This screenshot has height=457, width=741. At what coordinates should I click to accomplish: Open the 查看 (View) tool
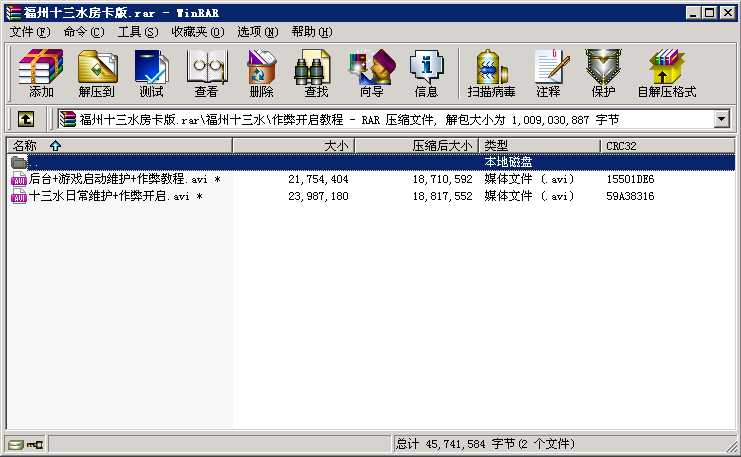207,73
